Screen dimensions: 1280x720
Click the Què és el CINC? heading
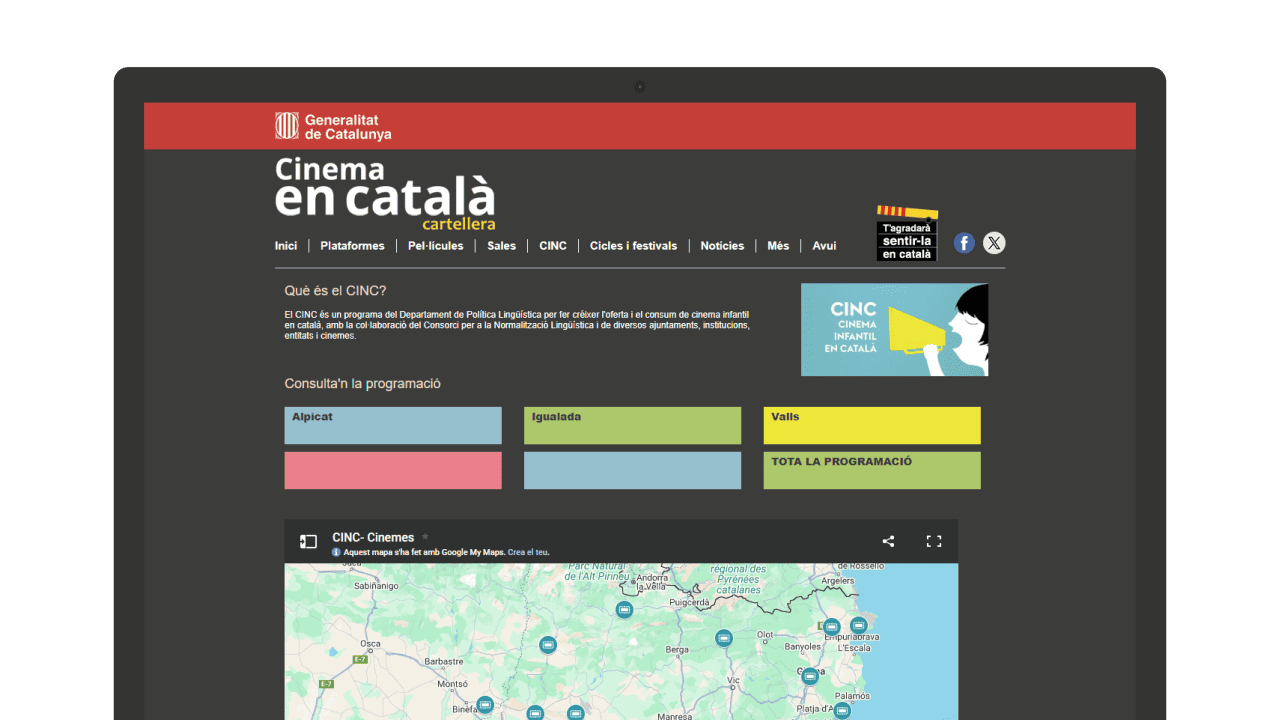click(335, 291)
